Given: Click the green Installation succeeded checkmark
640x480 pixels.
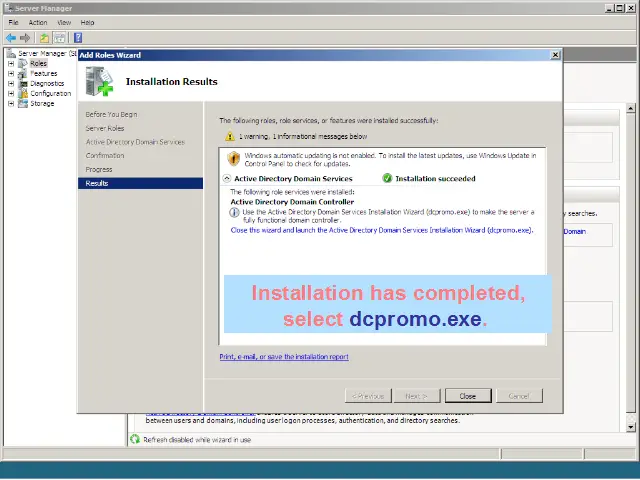Looking at the screenshot, I should pyautogui.click(x=387, y=178).
